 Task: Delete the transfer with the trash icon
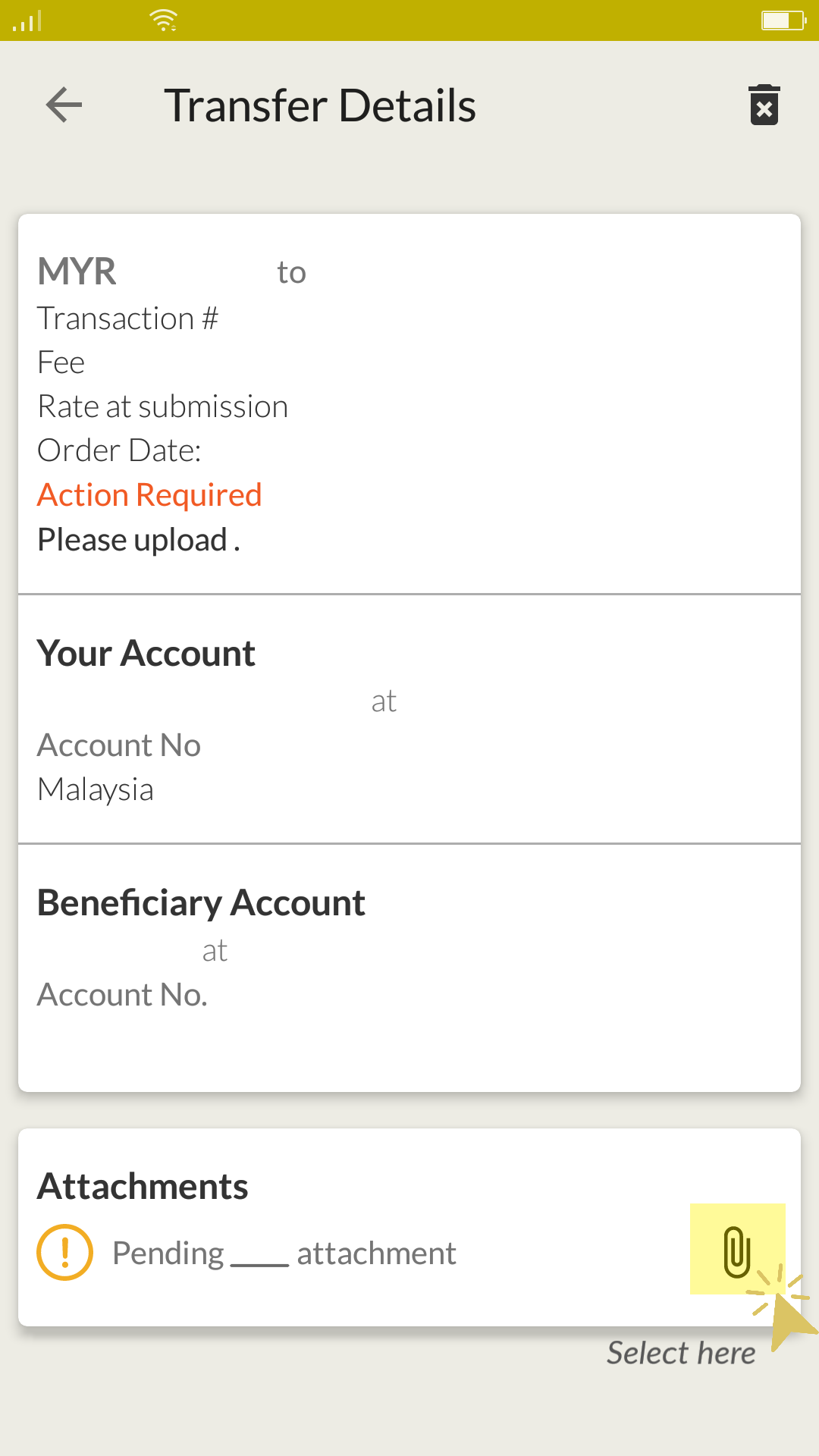(764, 105)
